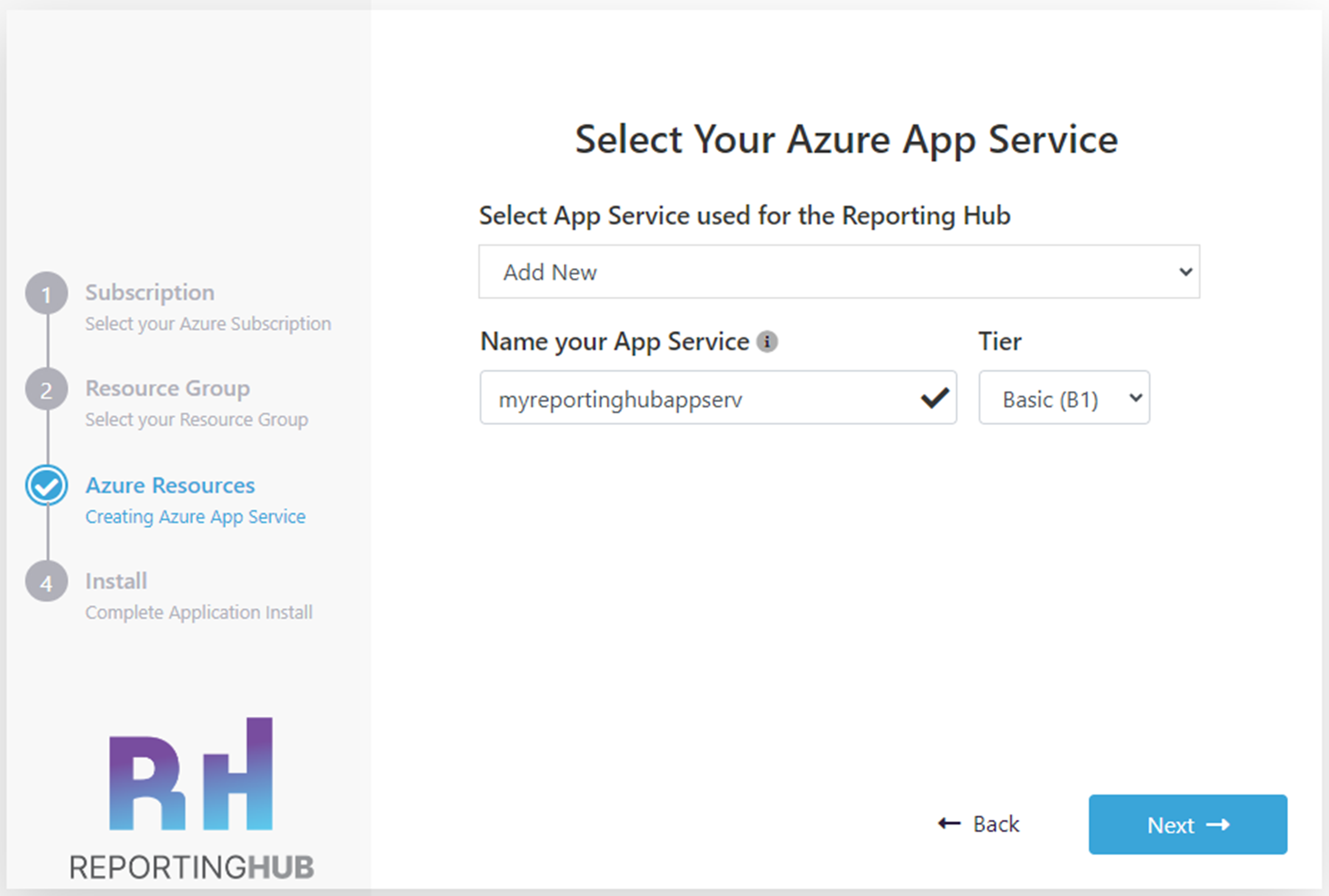Go back to the previous step
The width and height of the screenshot is (1329, 896).
pos(979,824)
